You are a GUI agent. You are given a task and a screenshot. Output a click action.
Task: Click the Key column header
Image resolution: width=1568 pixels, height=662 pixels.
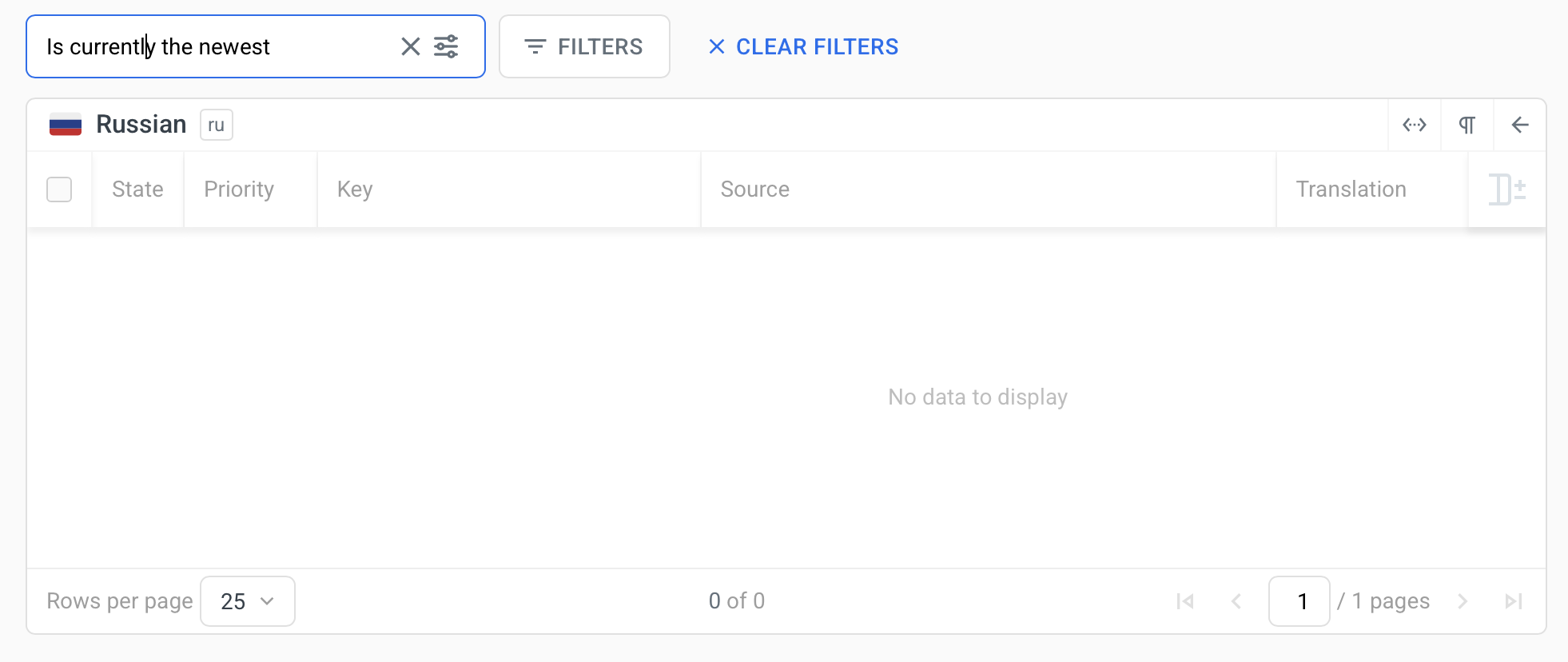pos(355,189)
